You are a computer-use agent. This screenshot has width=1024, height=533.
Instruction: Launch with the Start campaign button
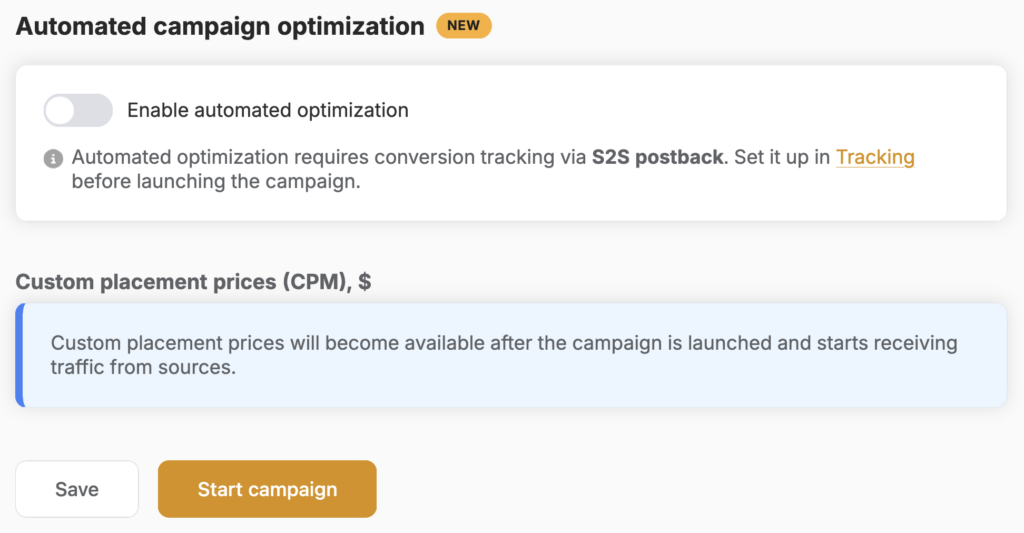pos(267,489)
